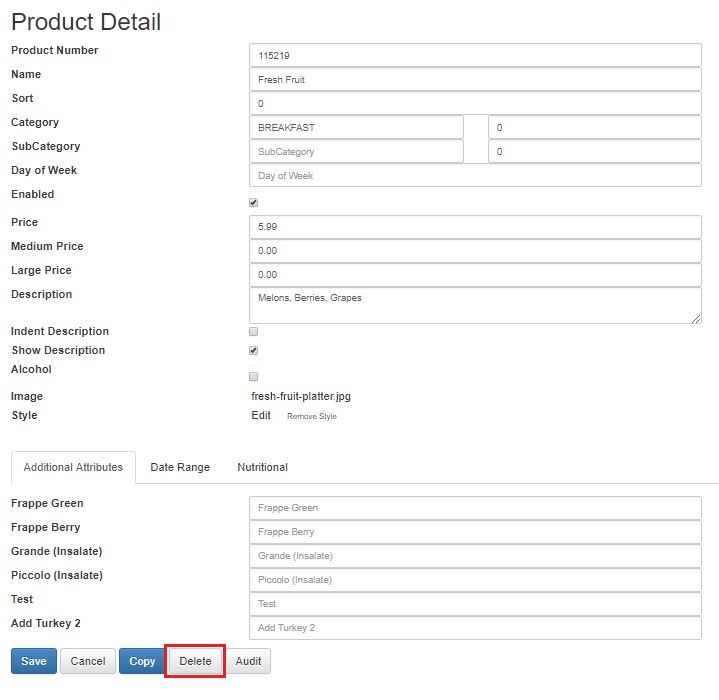
Task: Click the Copy button
Action: [142, 661]
